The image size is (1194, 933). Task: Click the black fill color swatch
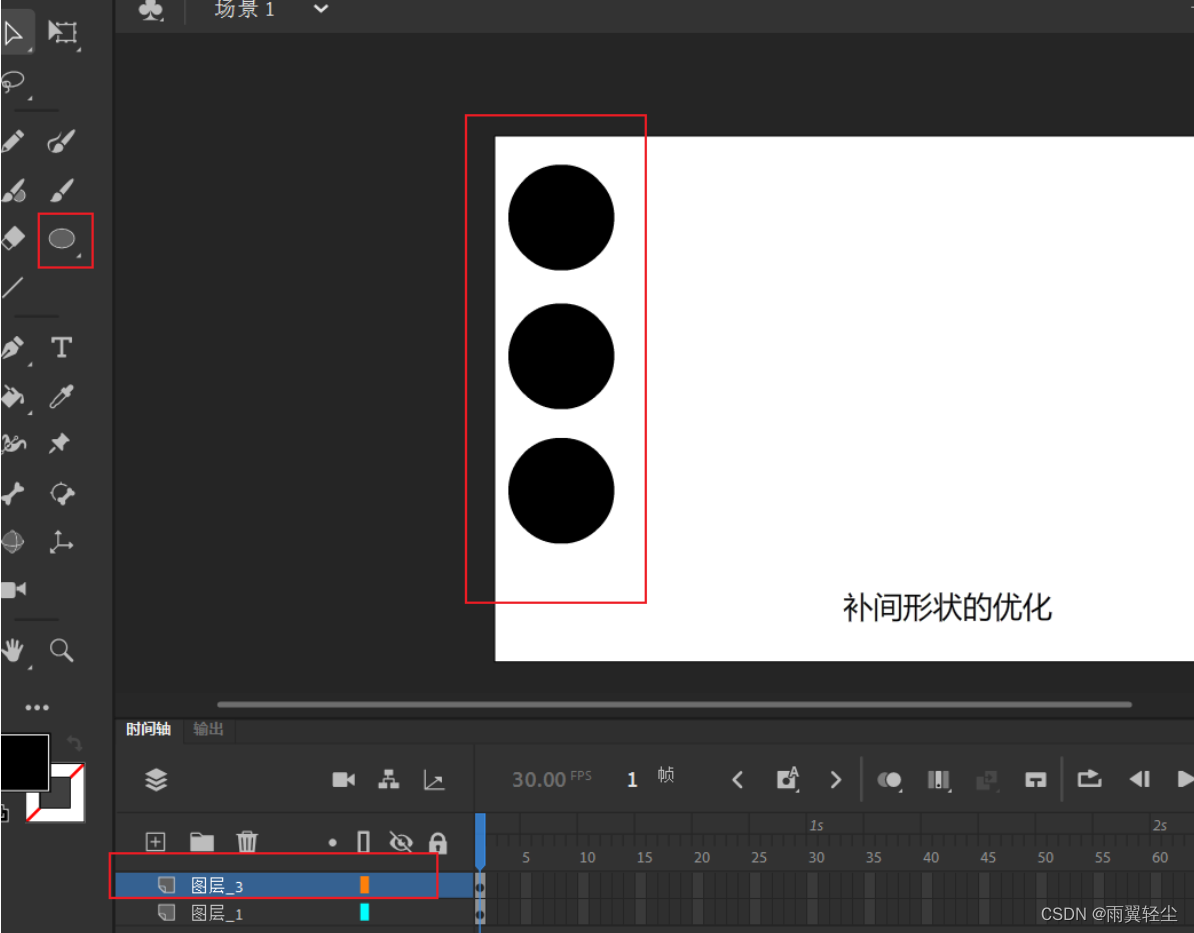[x=24, y=762]
